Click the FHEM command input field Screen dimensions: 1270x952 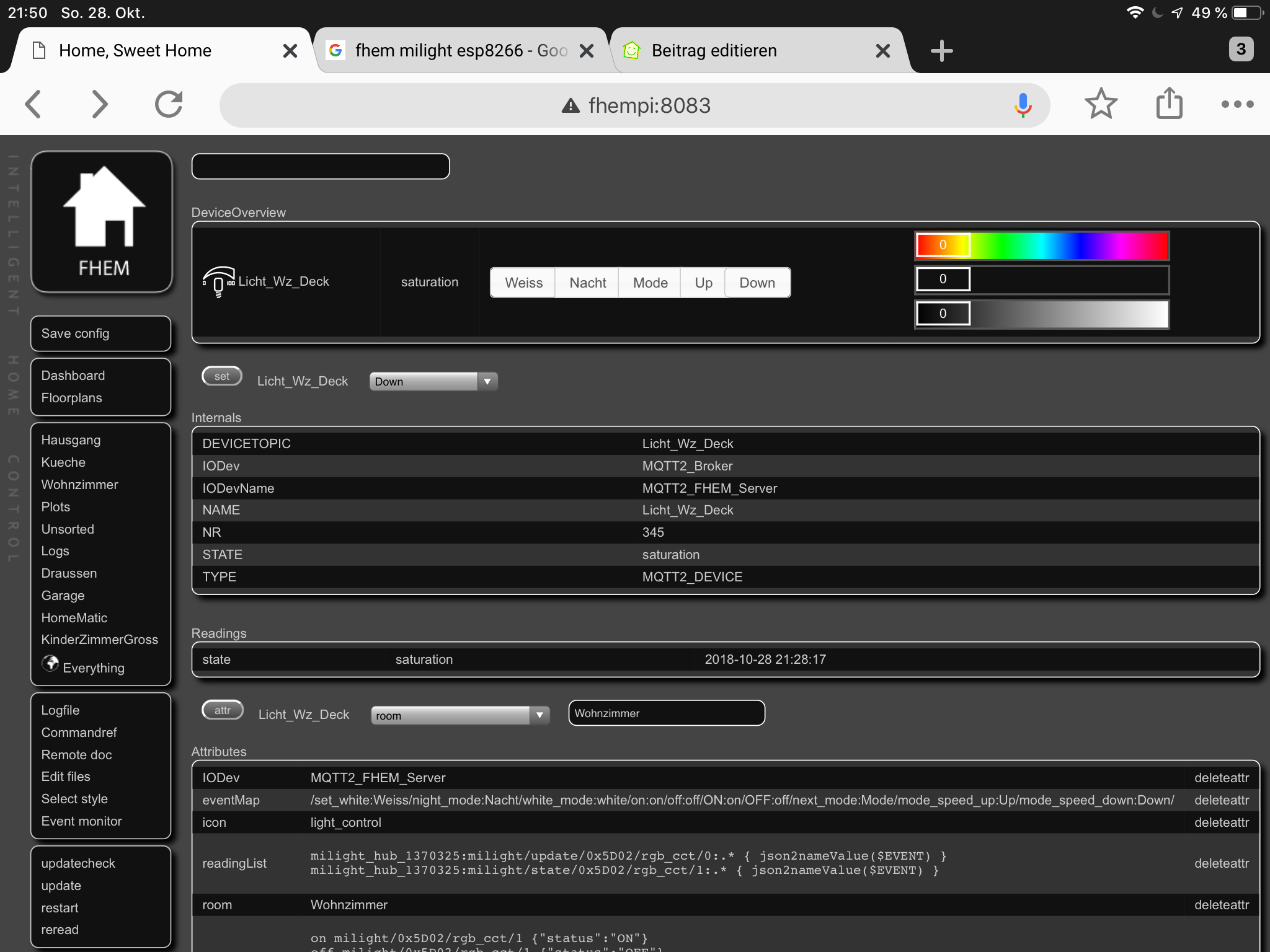pos(321,166)
